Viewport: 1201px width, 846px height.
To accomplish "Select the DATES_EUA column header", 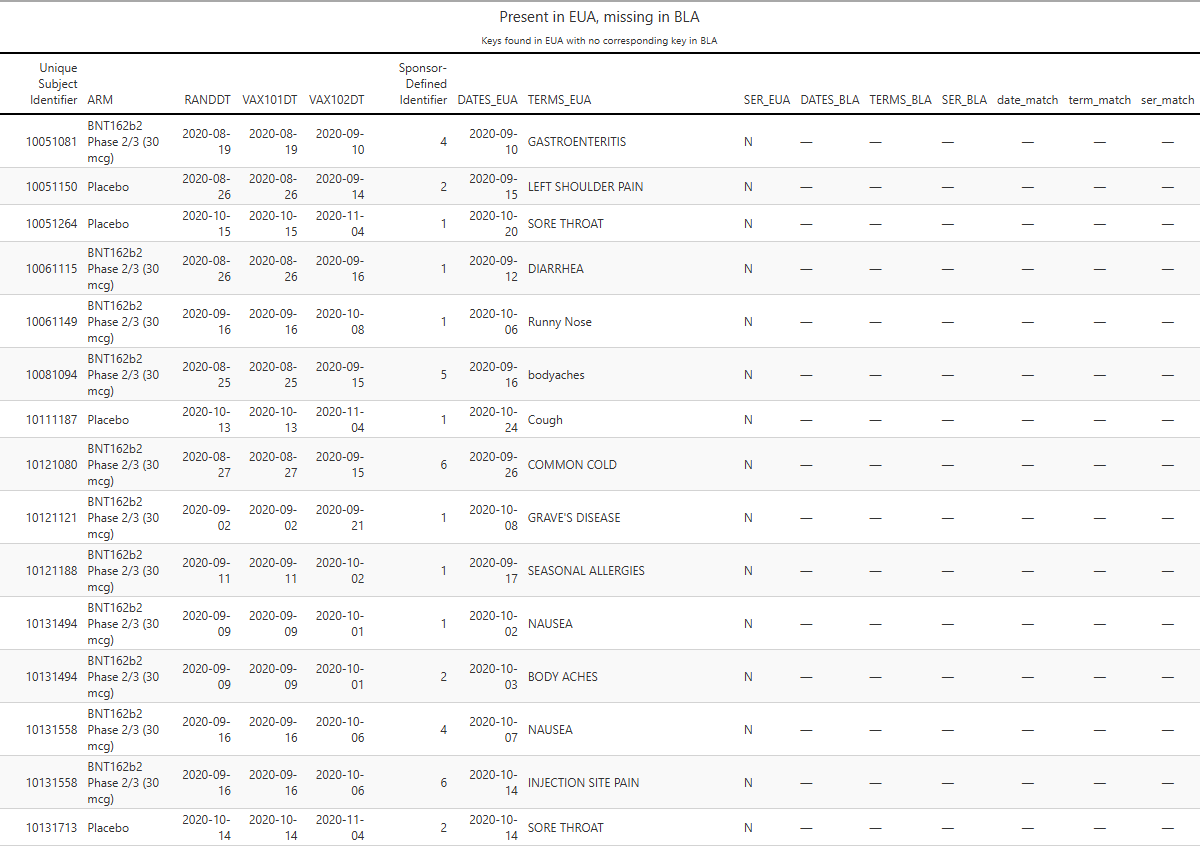I will tap(488, 100).
